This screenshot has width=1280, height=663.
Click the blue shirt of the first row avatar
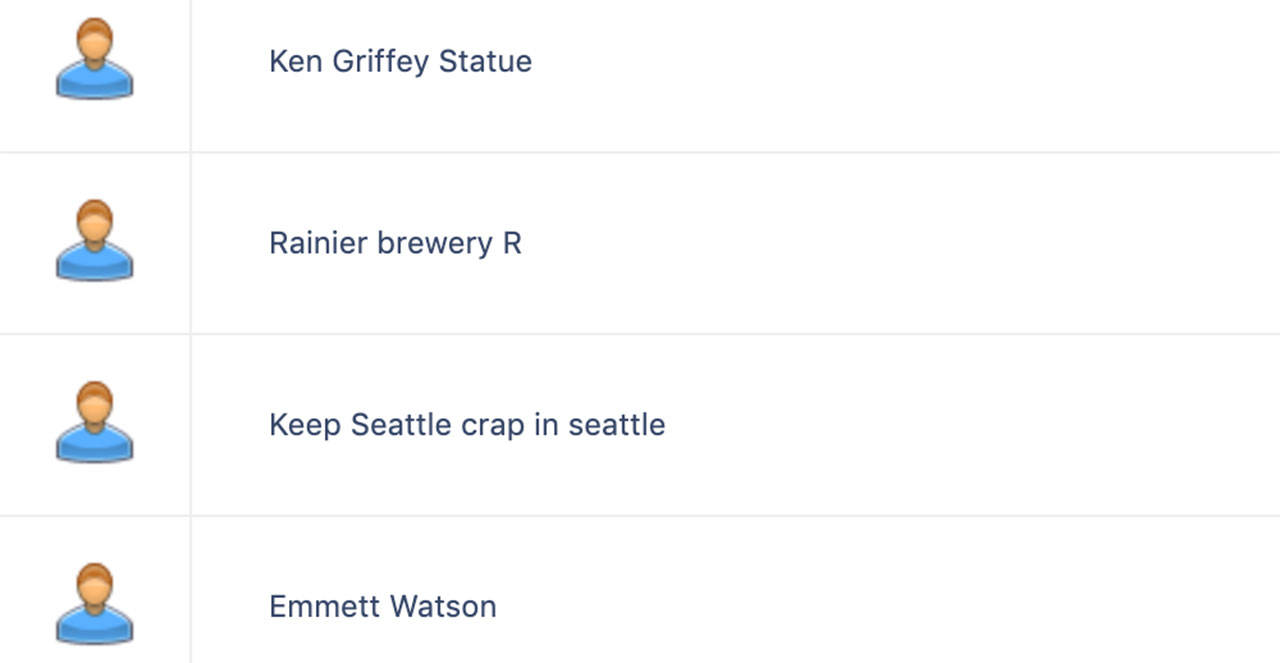[94, 82]
